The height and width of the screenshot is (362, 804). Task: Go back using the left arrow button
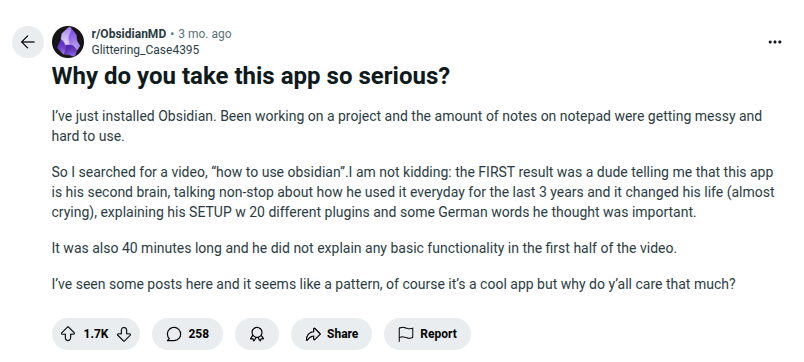[x=28, y=42]
